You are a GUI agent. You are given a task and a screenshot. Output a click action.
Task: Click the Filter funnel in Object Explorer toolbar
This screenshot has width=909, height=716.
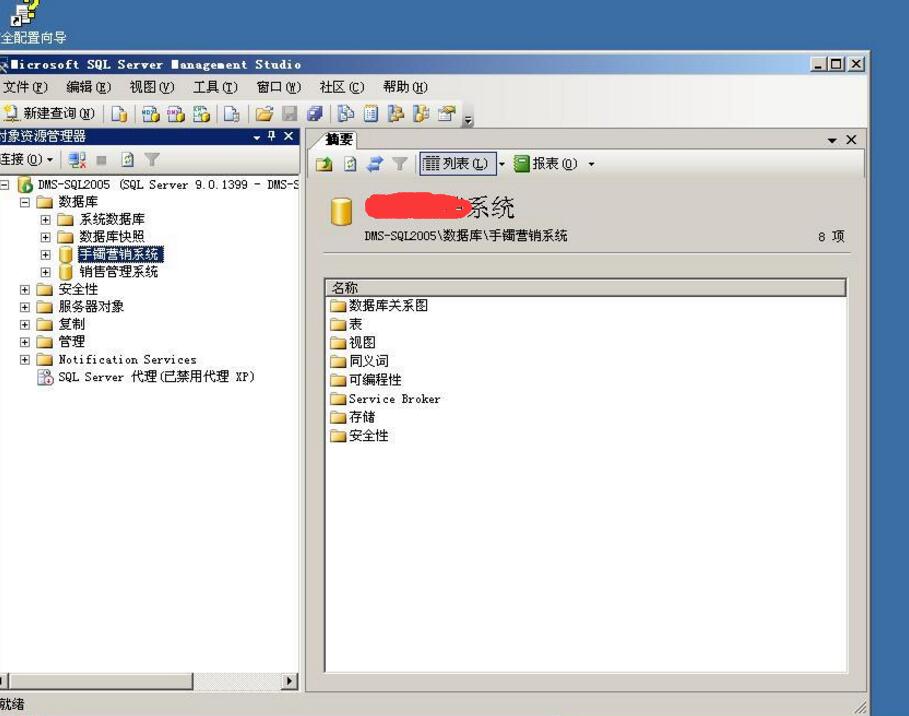[152, 160]
